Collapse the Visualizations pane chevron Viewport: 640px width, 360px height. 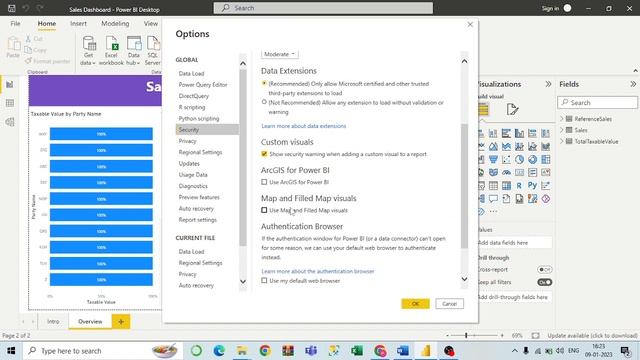tap(548, 84)
